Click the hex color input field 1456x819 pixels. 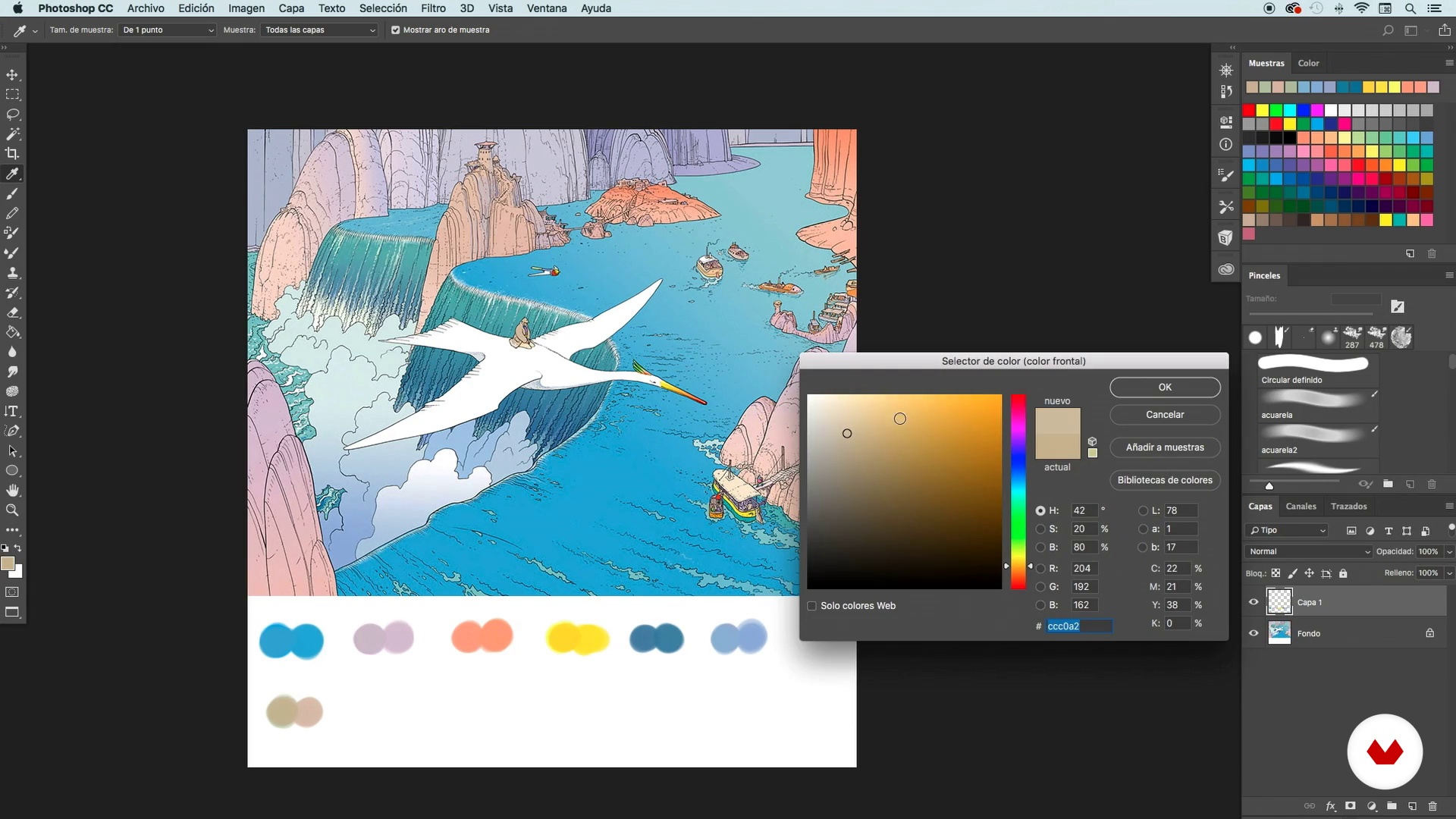tap(1079, 626)
